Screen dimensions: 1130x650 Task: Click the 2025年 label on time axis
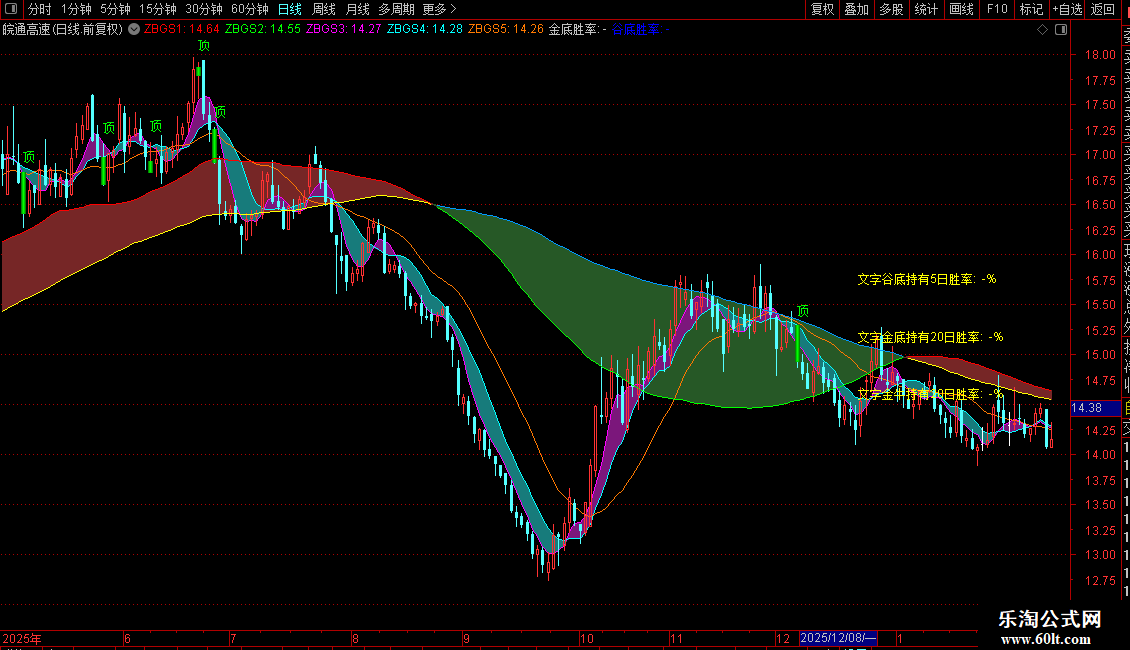click(x=22, y=638)
